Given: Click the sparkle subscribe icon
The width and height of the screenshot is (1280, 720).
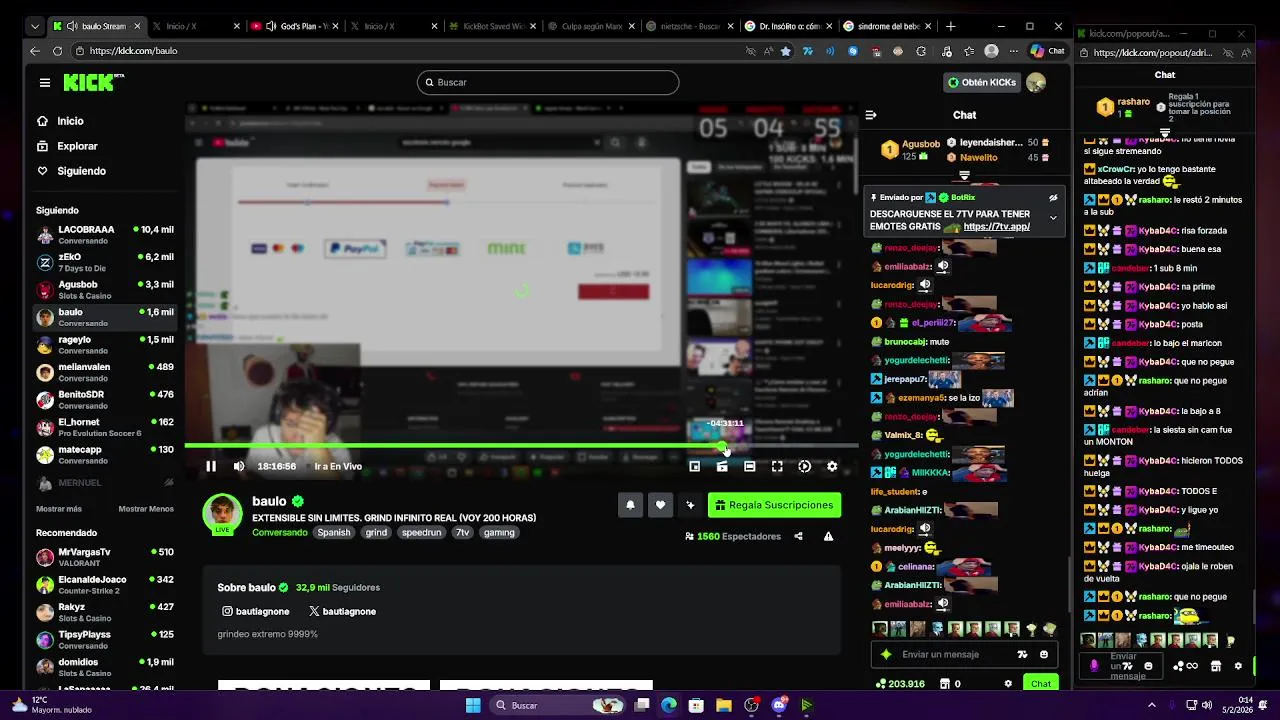Looking at the screenshot, I should tap(690, 505).
